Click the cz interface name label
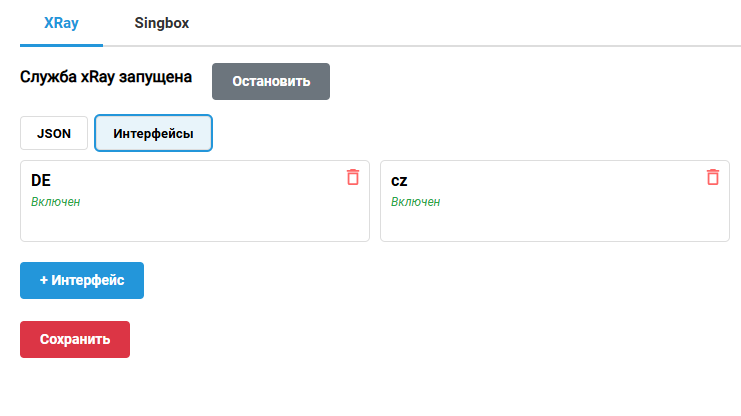The image size is (741, 416). (x=399, y=181)
